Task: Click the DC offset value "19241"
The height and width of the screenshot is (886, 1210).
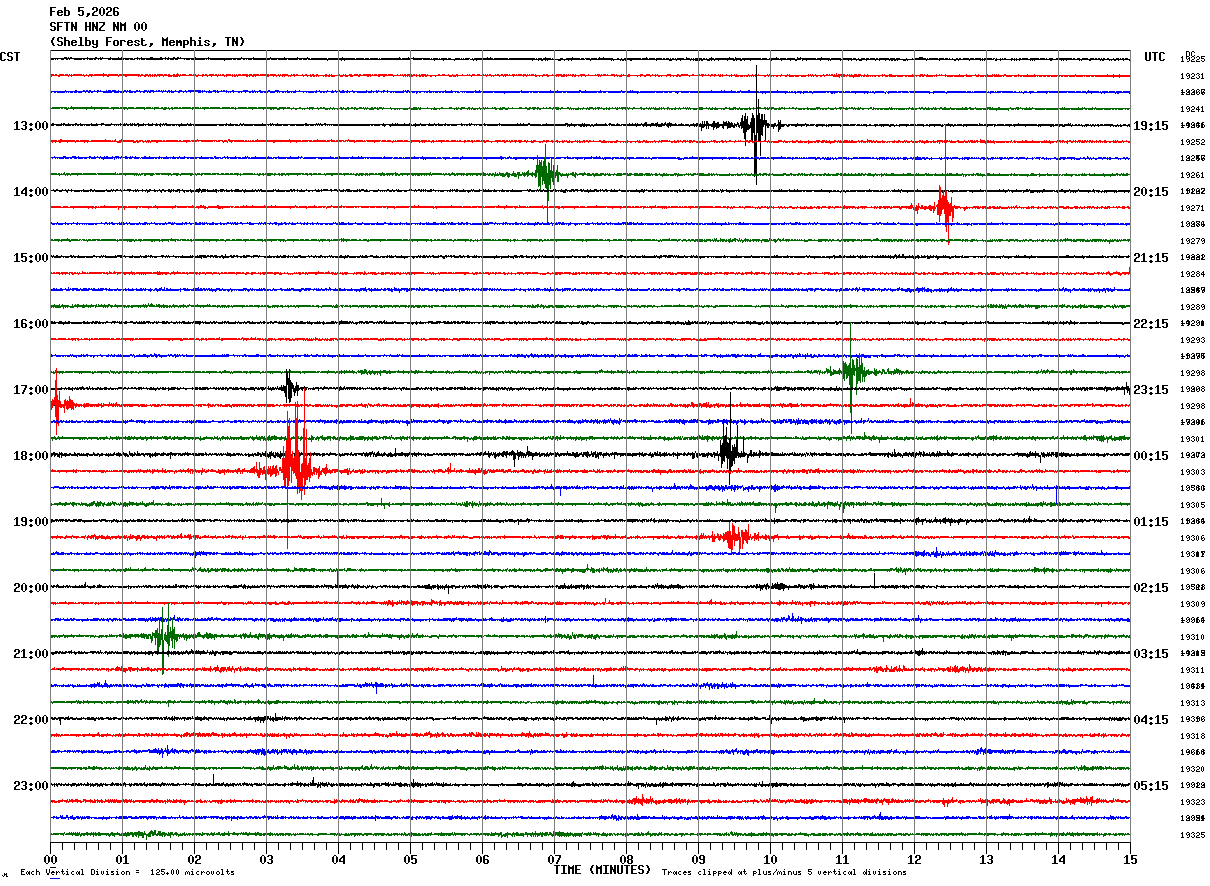Action: (1192, 109)
